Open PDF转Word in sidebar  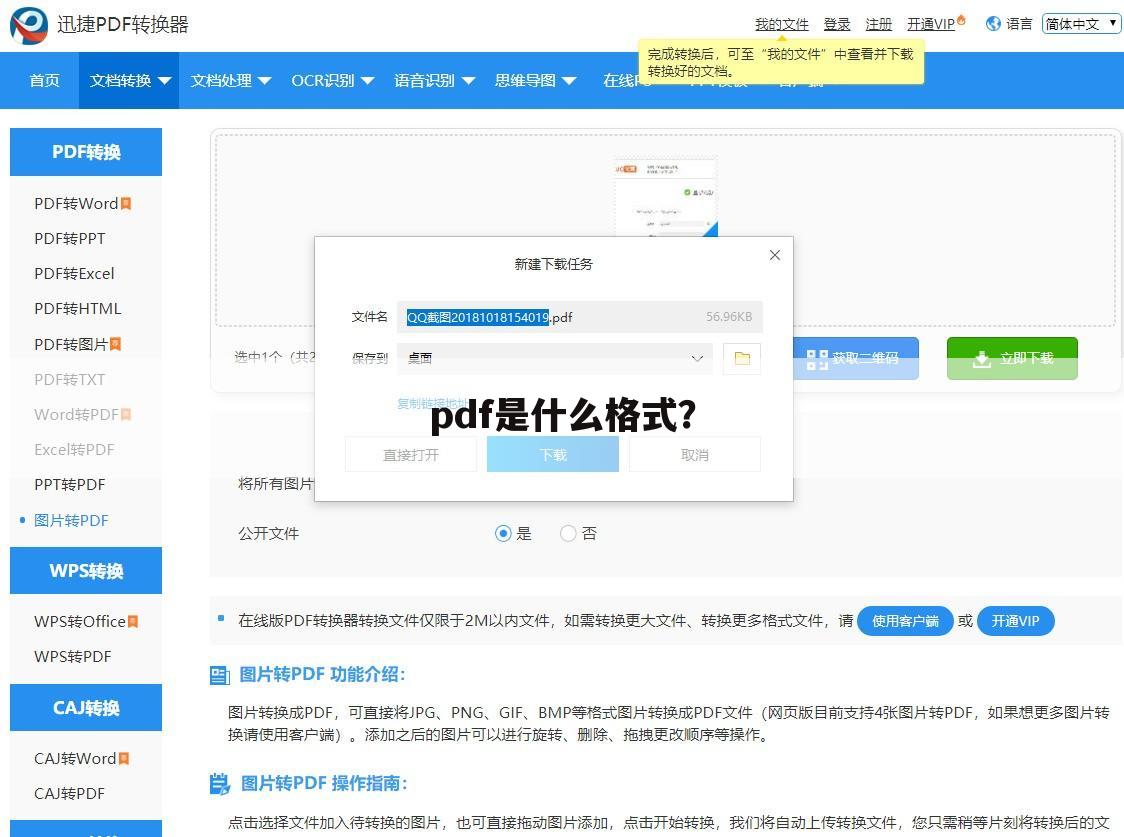click(76, 204)
